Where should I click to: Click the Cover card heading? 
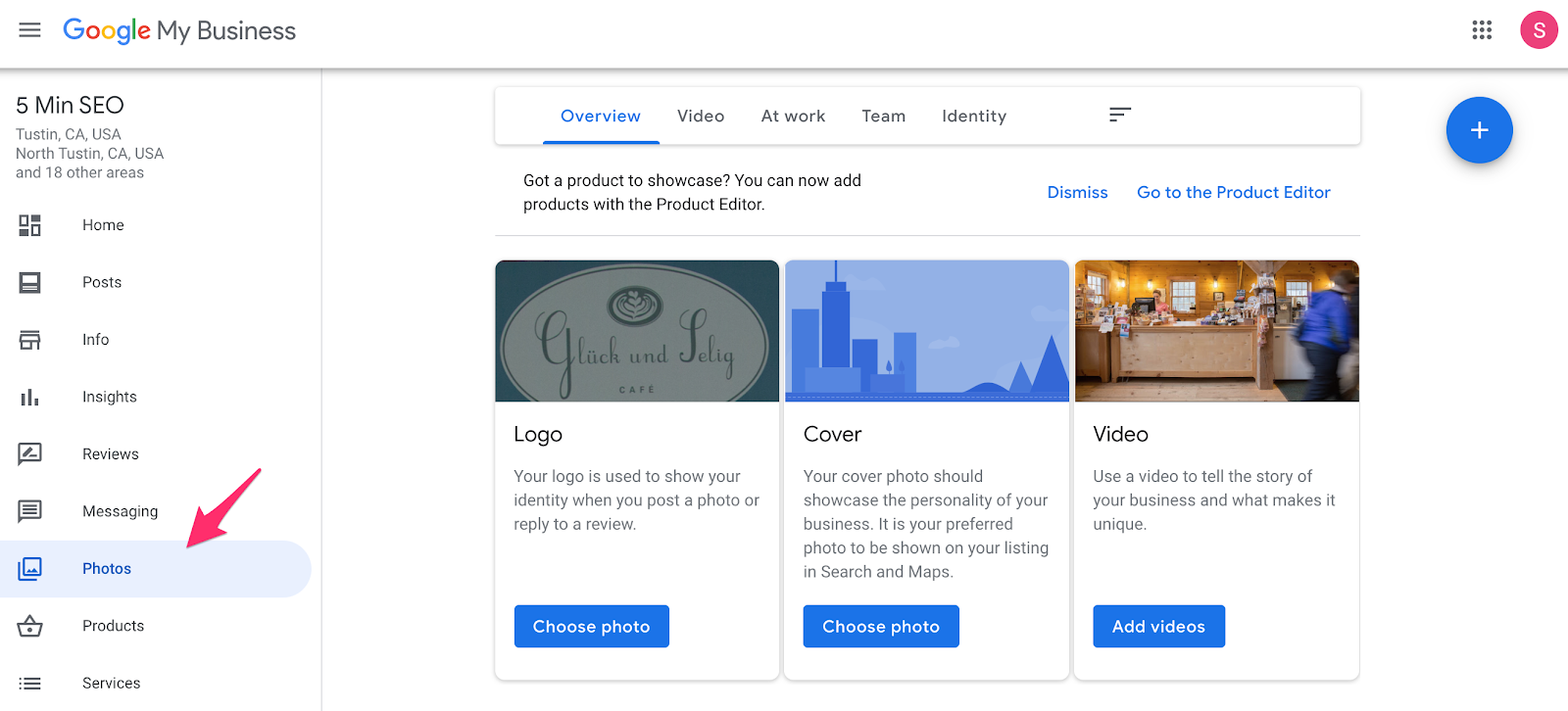click(x=832, y=434)
